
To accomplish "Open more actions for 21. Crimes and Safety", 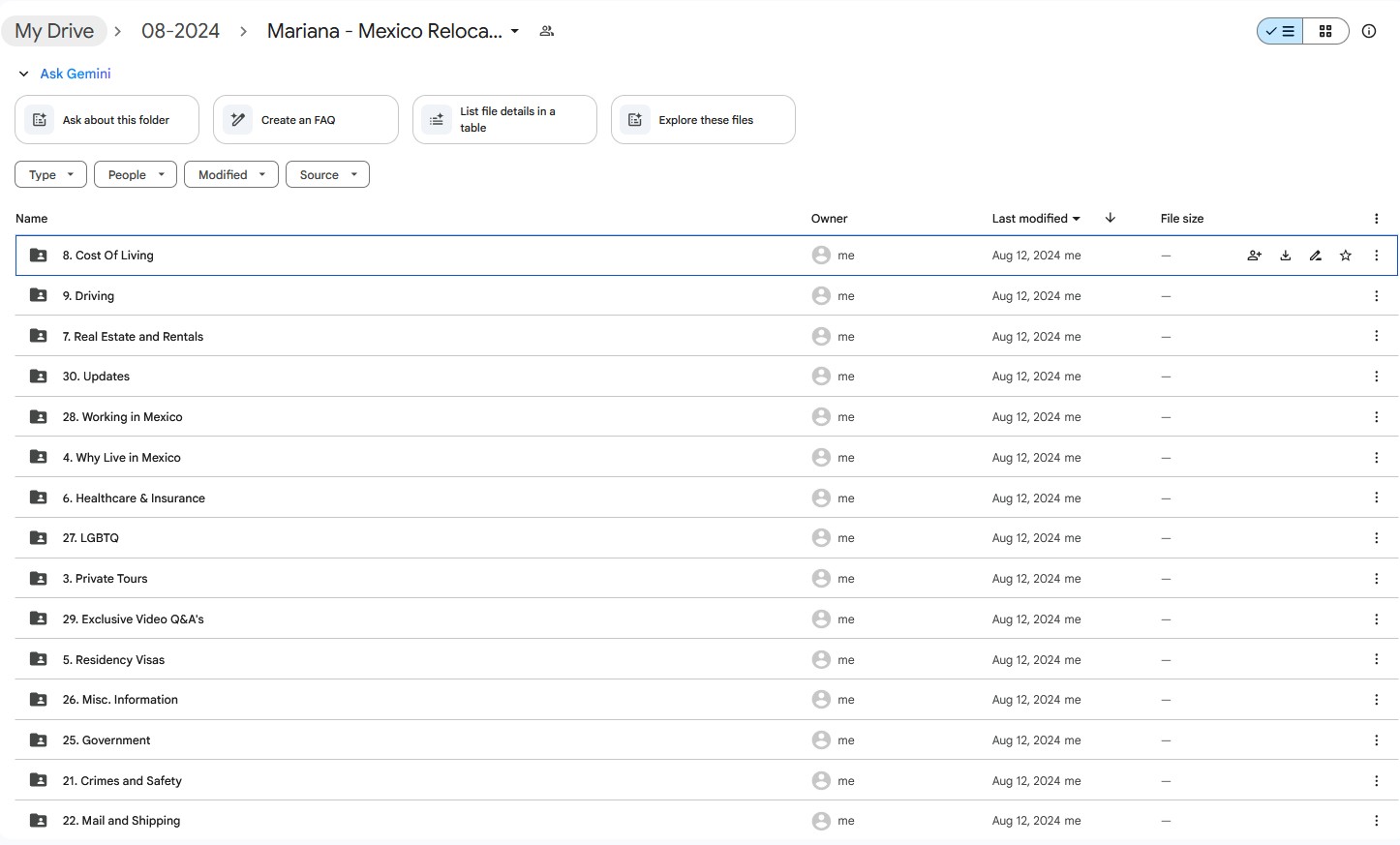I will 1377,781.
